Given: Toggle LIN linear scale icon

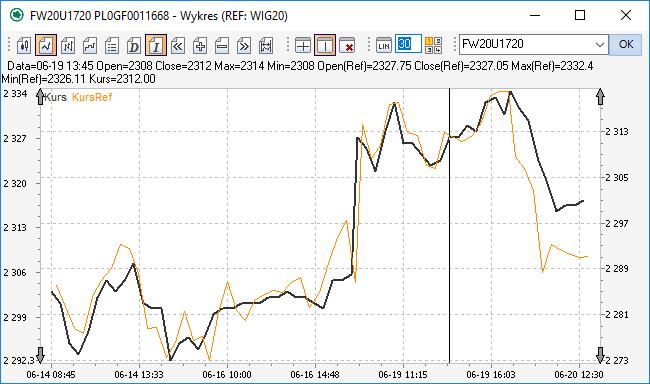Looking at the screenshot, I should (384, 45).
